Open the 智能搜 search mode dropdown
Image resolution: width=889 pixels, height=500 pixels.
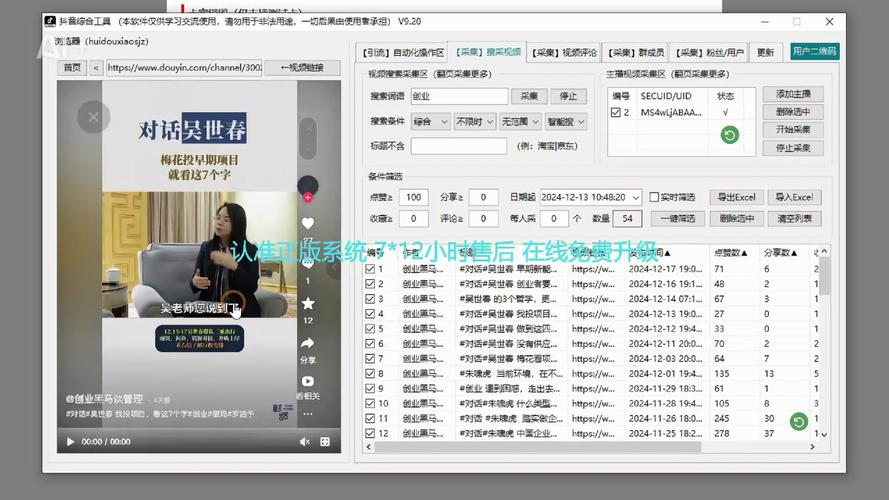566,122
